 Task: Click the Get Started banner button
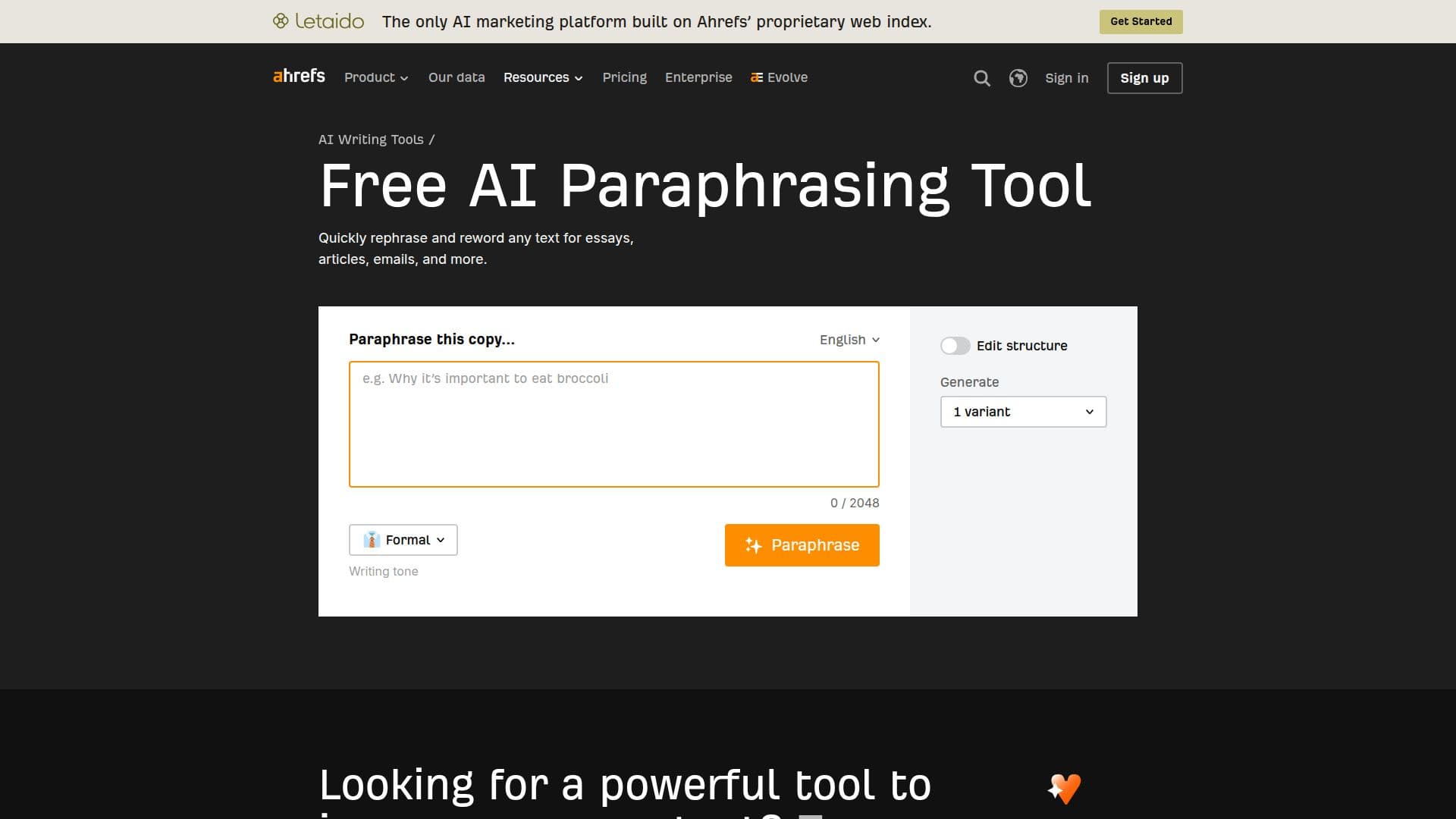click(1141, 21)
